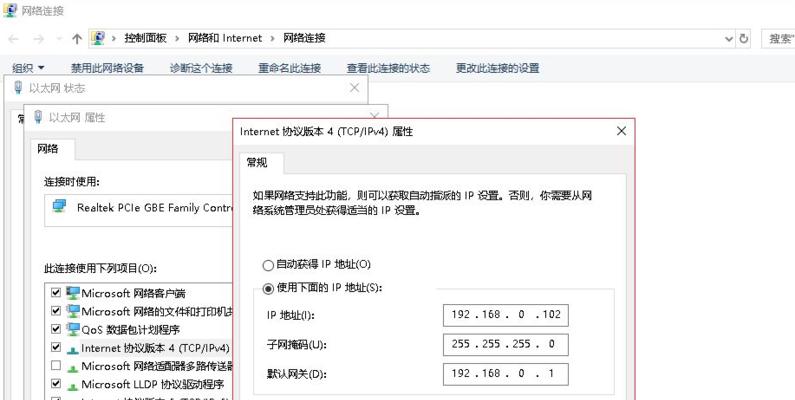Click the QoS 数据包计划程序 item icon
The image size is (795, 400).
coord(73,329)
